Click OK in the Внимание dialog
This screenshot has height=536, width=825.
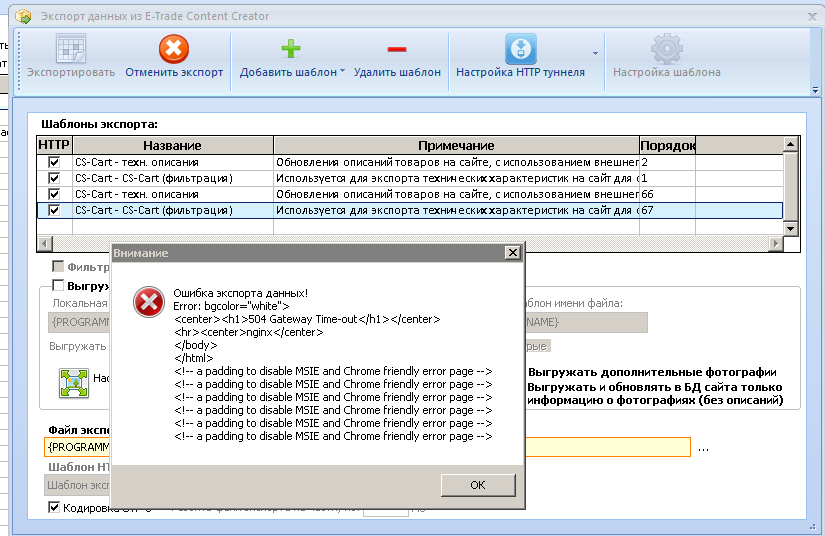(x=478, y=485)
